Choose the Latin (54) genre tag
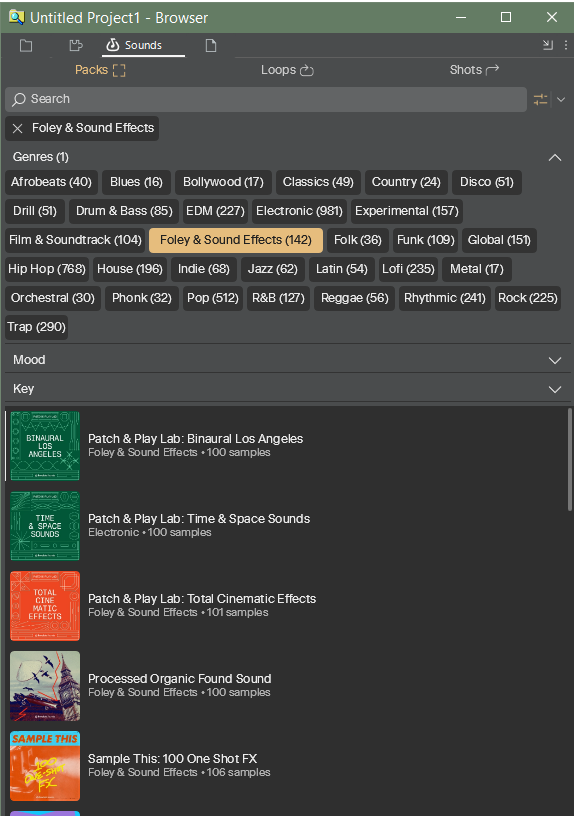 [x=341, y=270]
